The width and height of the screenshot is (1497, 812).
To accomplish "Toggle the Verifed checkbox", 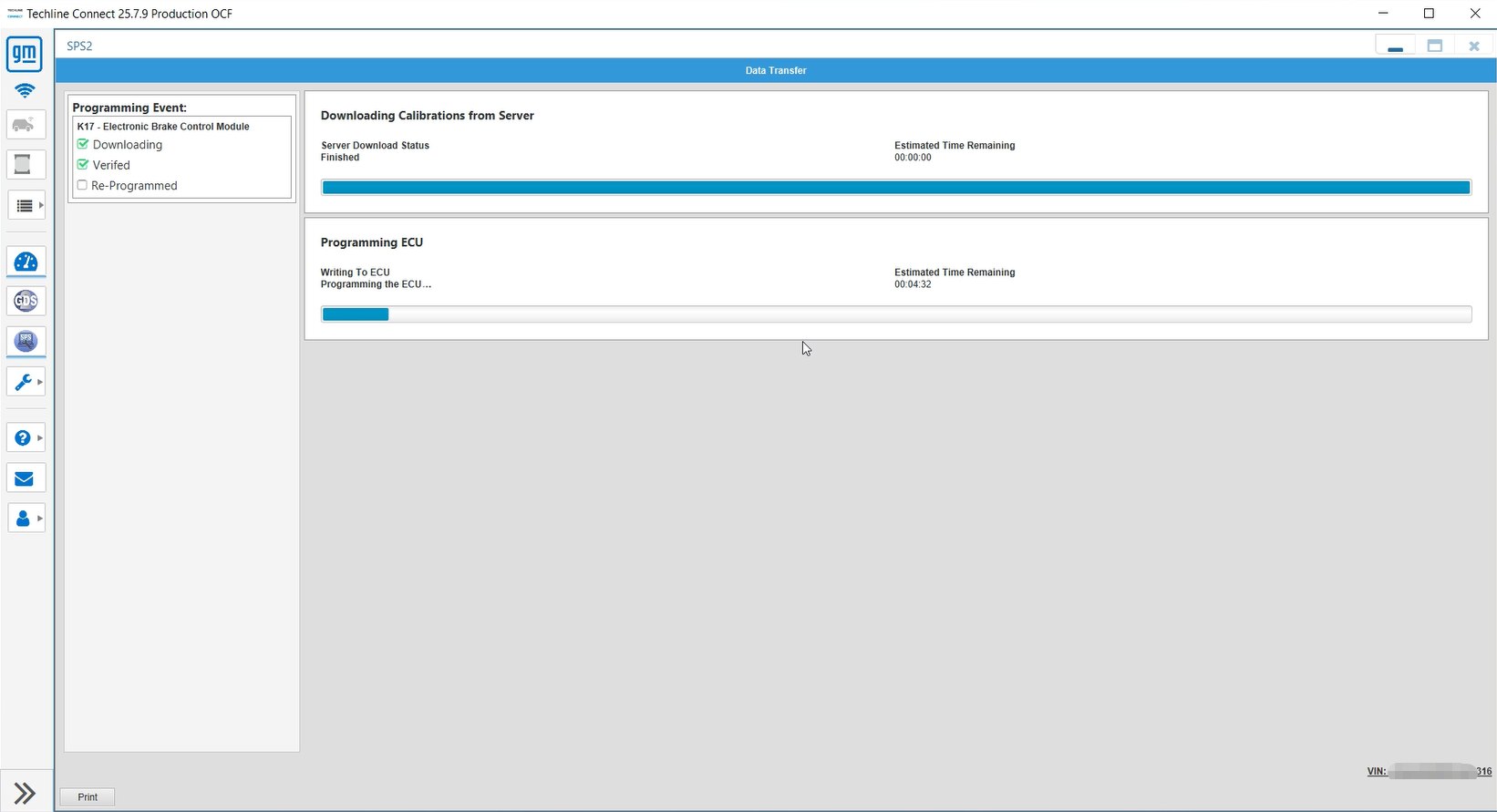I will (x=83, y=165).
